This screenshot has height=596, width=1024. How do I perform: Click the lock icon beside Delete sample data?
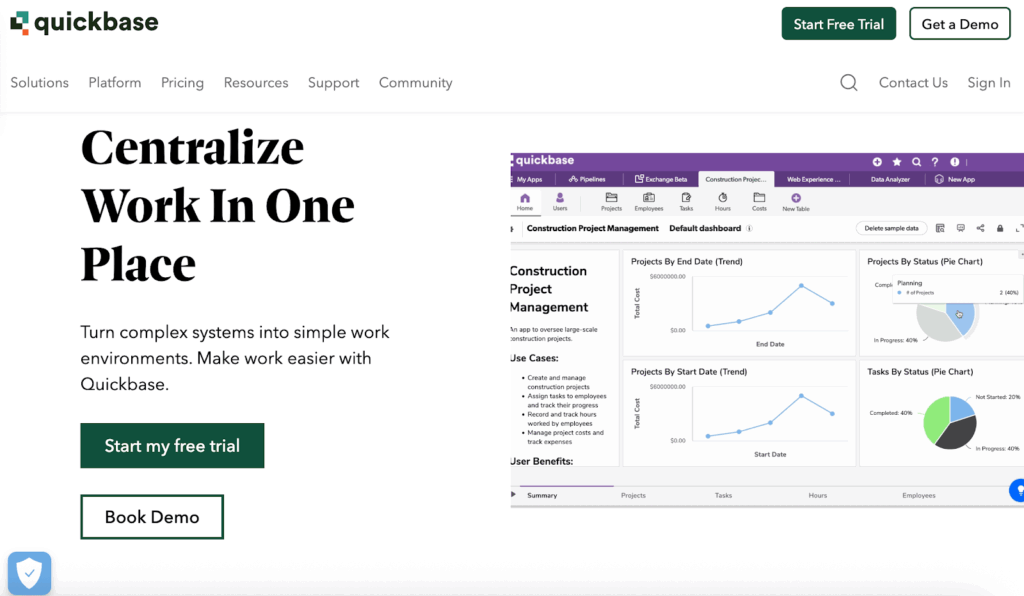pyautogui.click(x=1000, y=228)
